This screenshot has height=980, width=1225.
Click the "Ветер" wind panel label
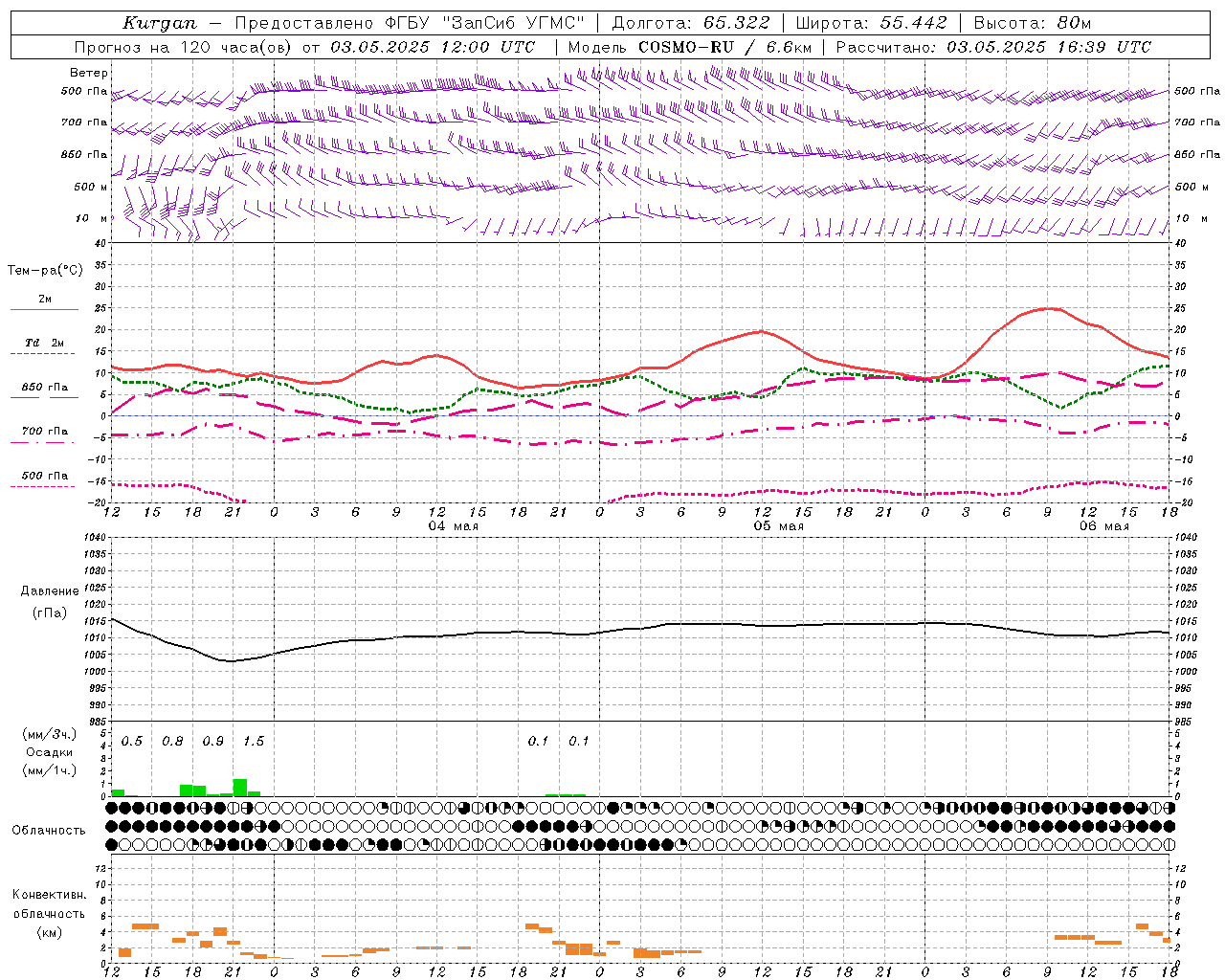coord(88,73)
